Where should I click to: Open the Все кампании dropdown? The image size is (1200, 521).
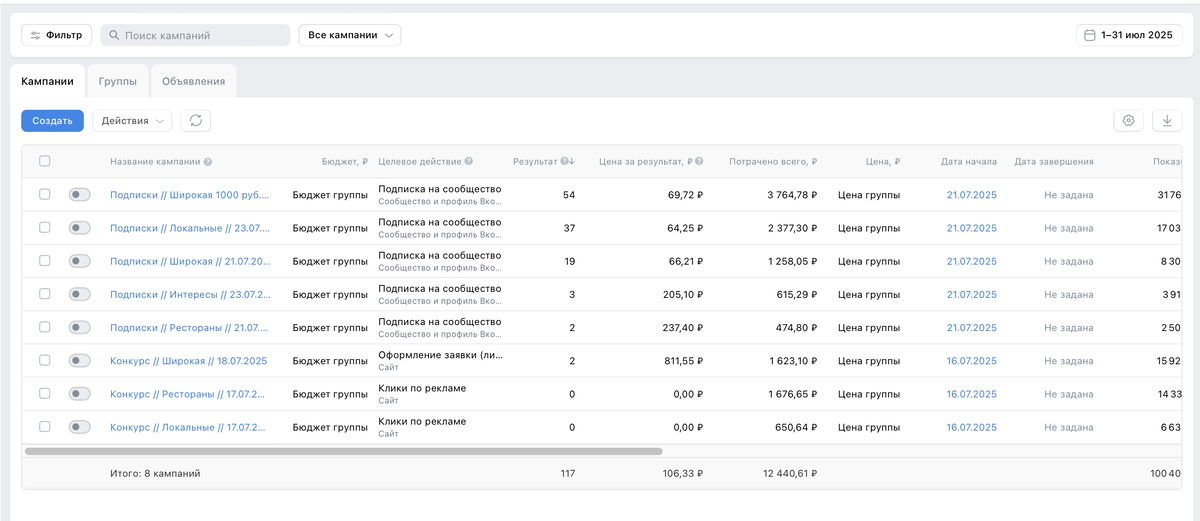coord(349,35)
